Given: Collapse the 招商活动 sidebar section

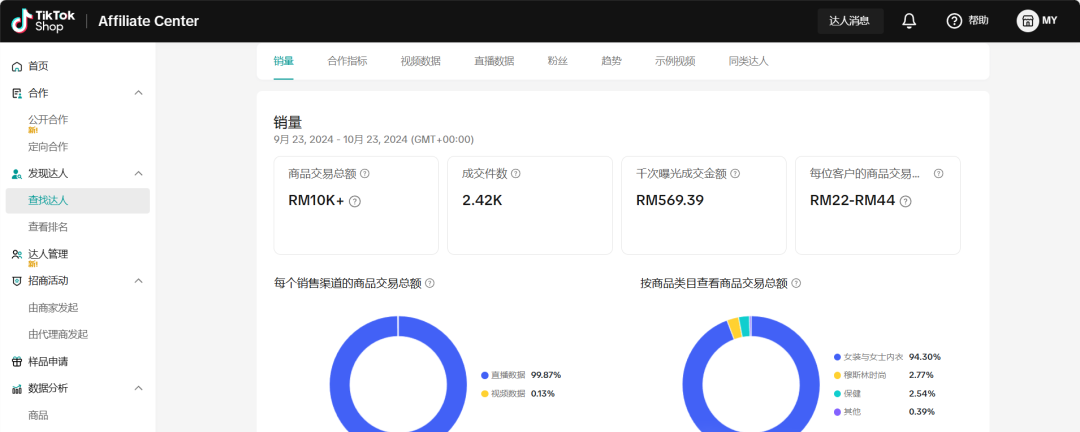Looking at the screenshot, I should 138,281.
